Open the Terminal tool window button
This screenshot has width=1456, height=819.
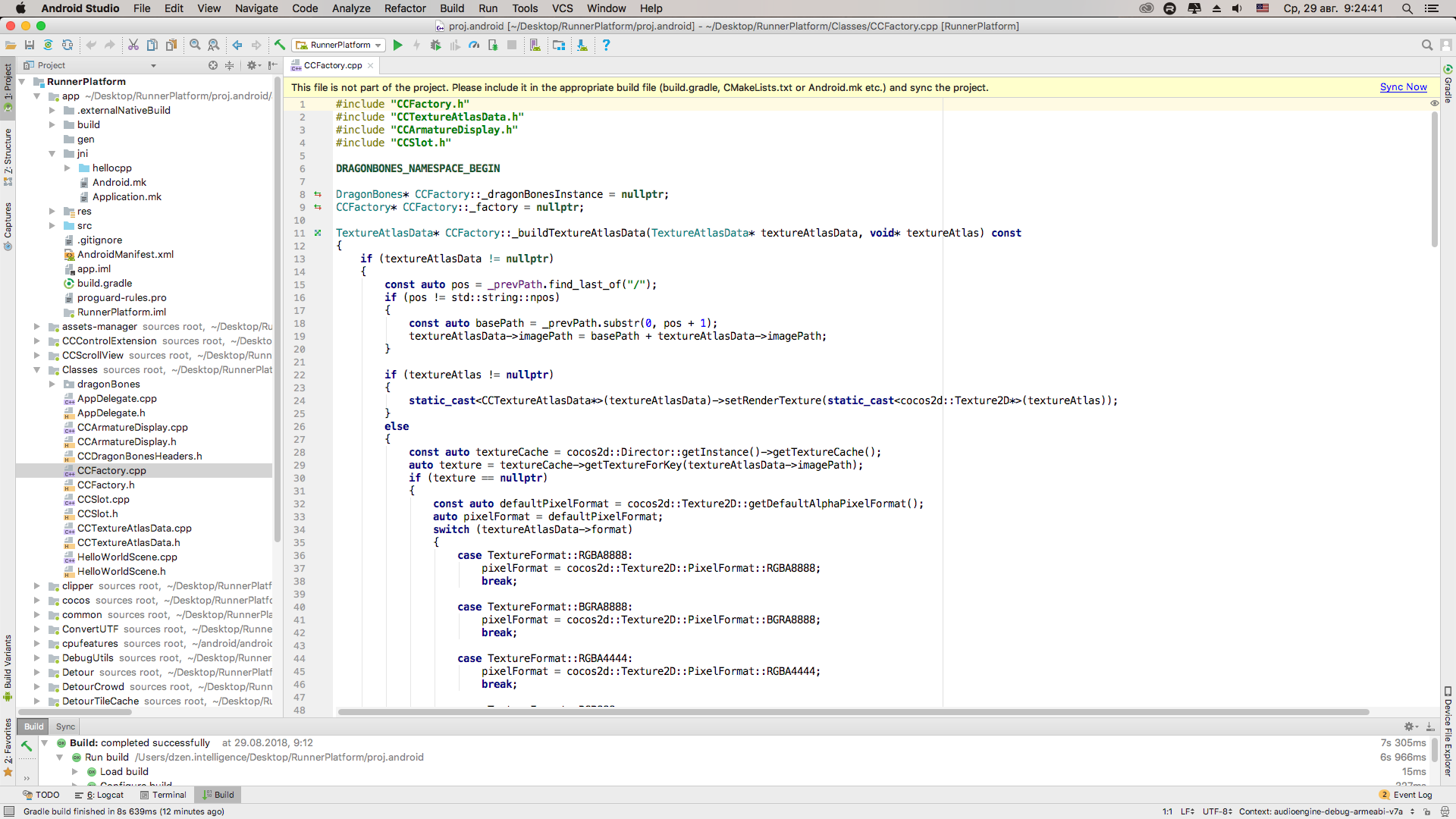tap(163, 795)
